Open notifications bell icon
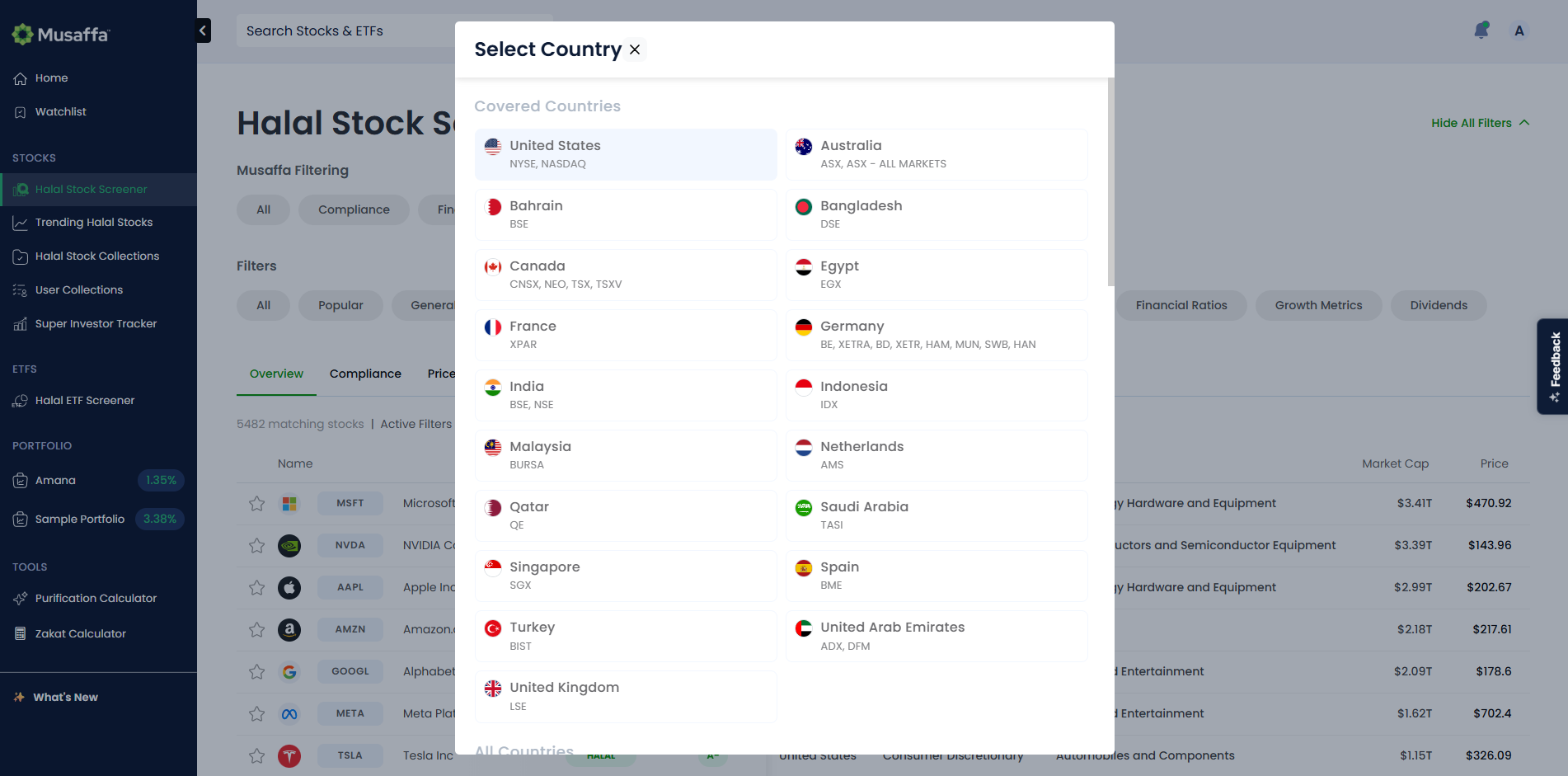Image resolution: width=1568 pixels, height=776 pixels. pos(1481,31)
